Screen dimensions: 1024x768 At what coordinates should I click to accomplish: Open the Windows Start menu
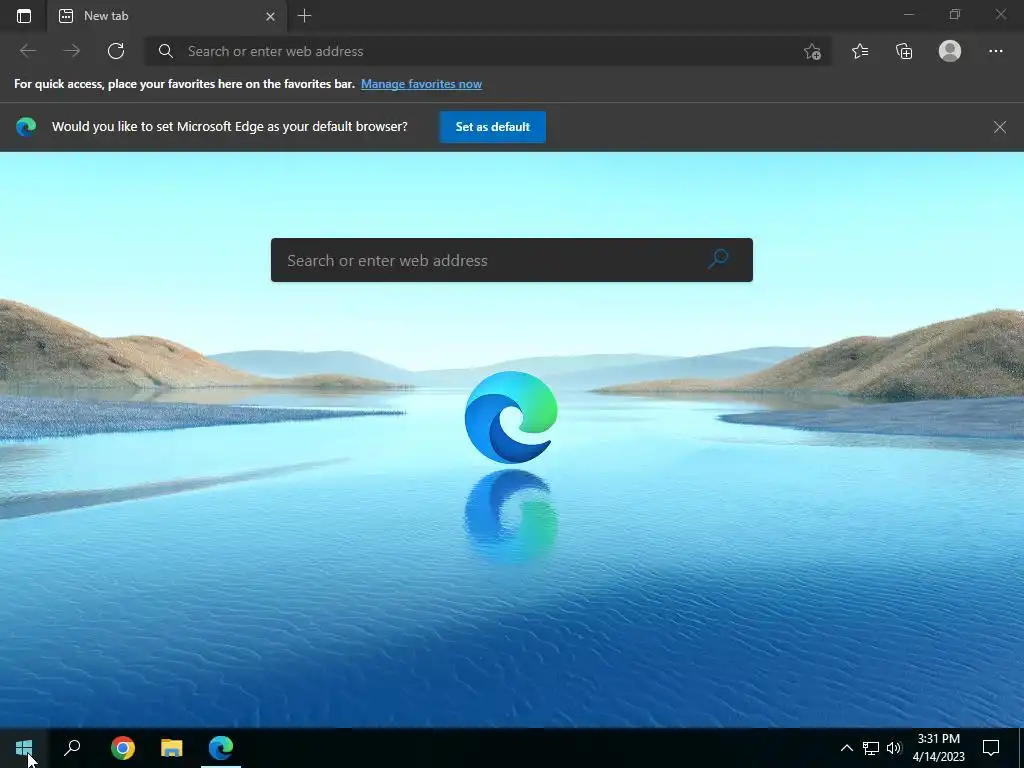tap(24, 748)
